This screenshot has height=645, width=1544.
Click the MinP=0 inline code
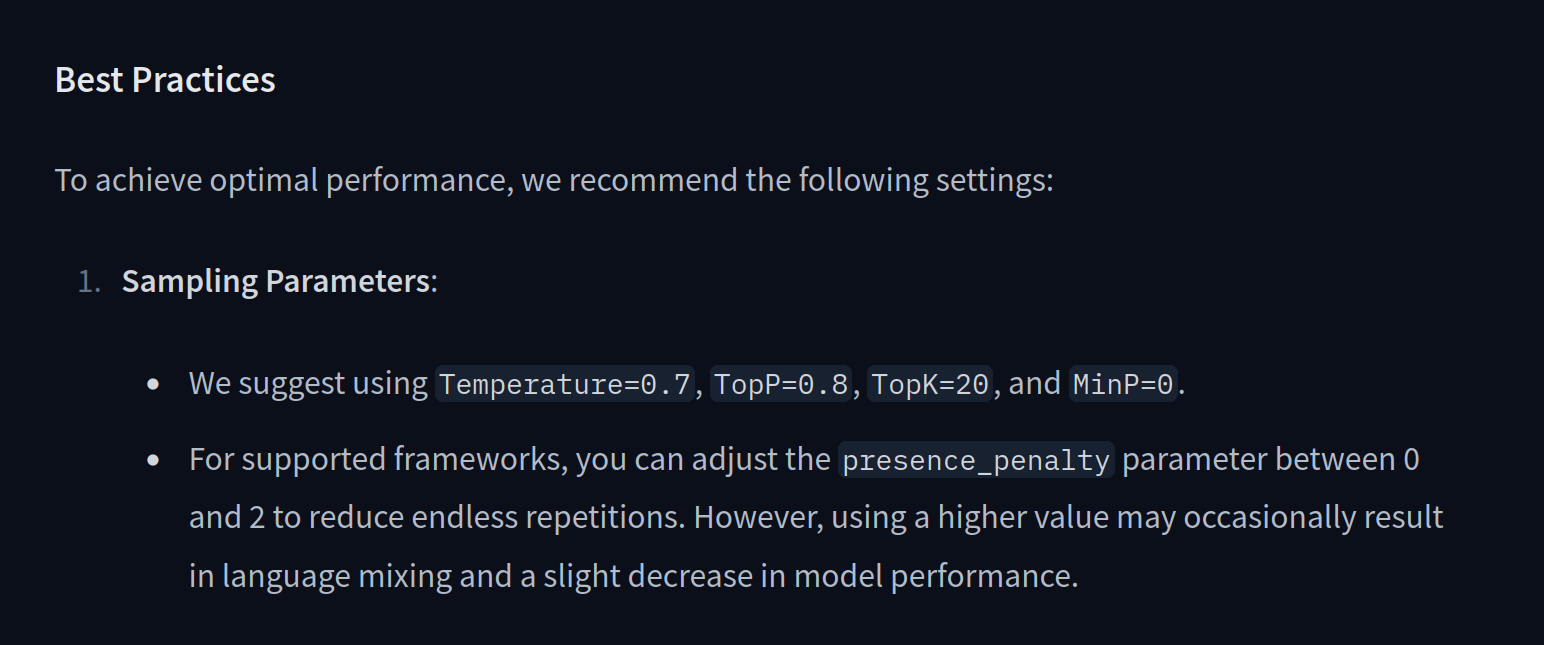tap(1123, 384)
